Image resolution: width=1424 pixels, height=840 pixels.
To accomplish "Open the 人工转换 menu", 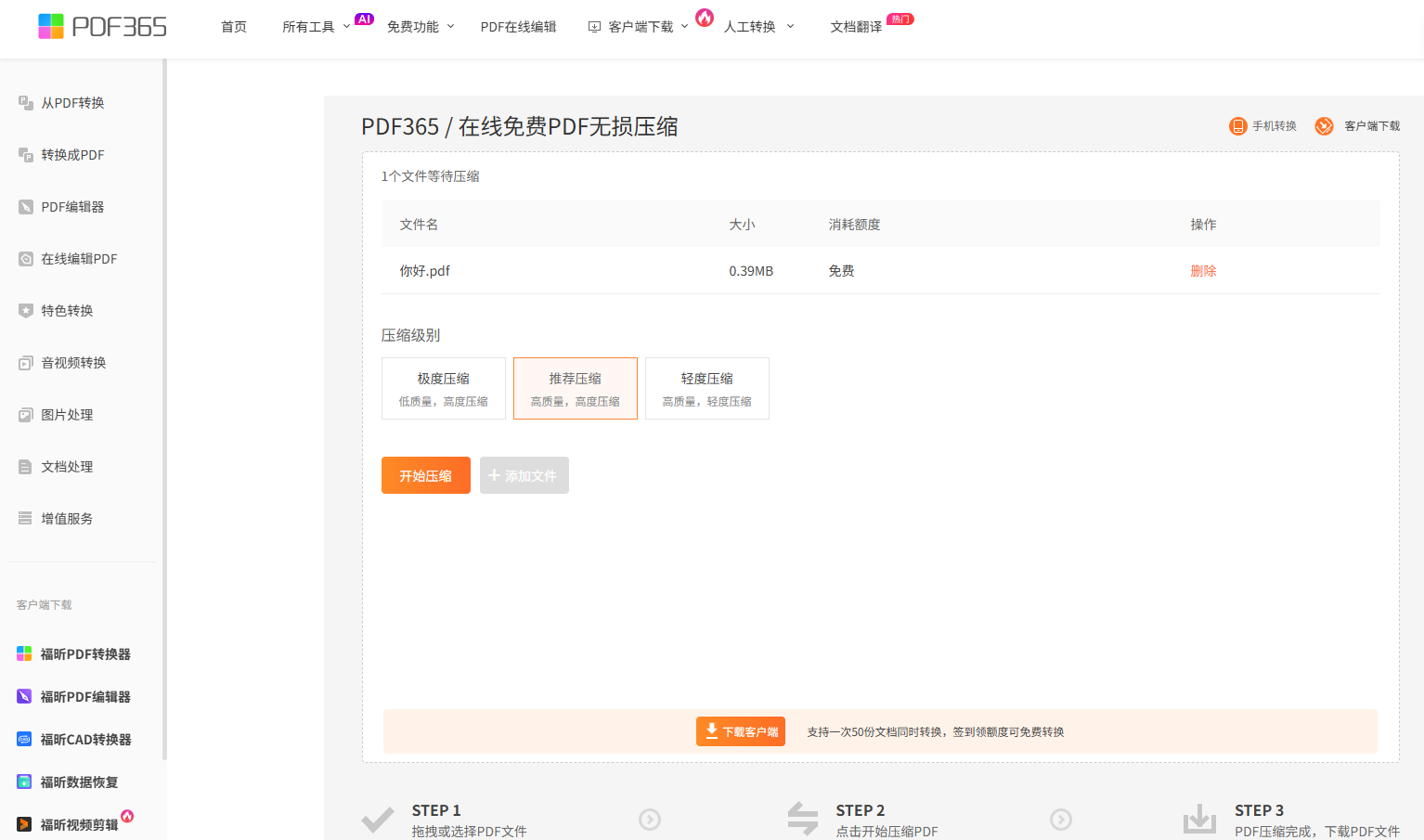I will (x=750, y=27).
